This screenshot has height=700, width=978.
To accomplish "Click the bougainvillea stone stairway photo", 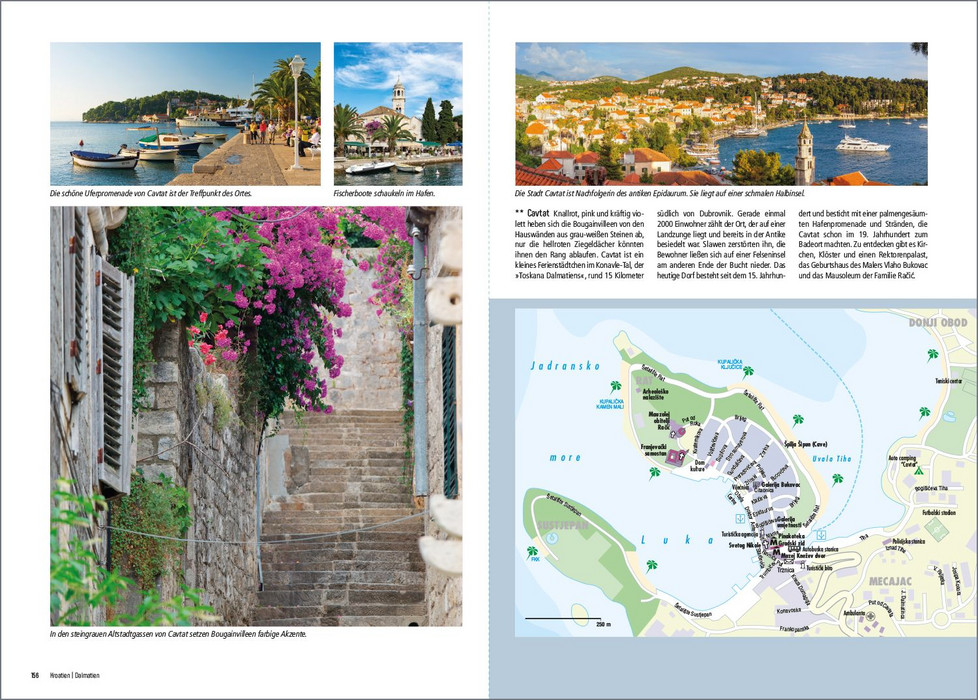I will [x=256, y=416].
